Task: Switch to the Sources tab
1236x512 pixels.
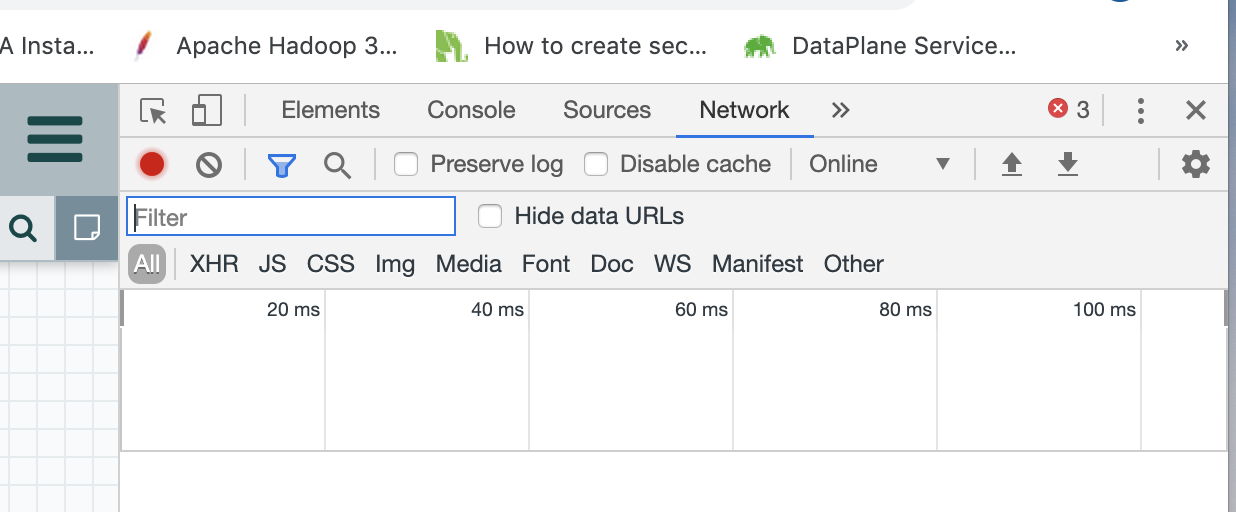Action: tap(607, 110)
